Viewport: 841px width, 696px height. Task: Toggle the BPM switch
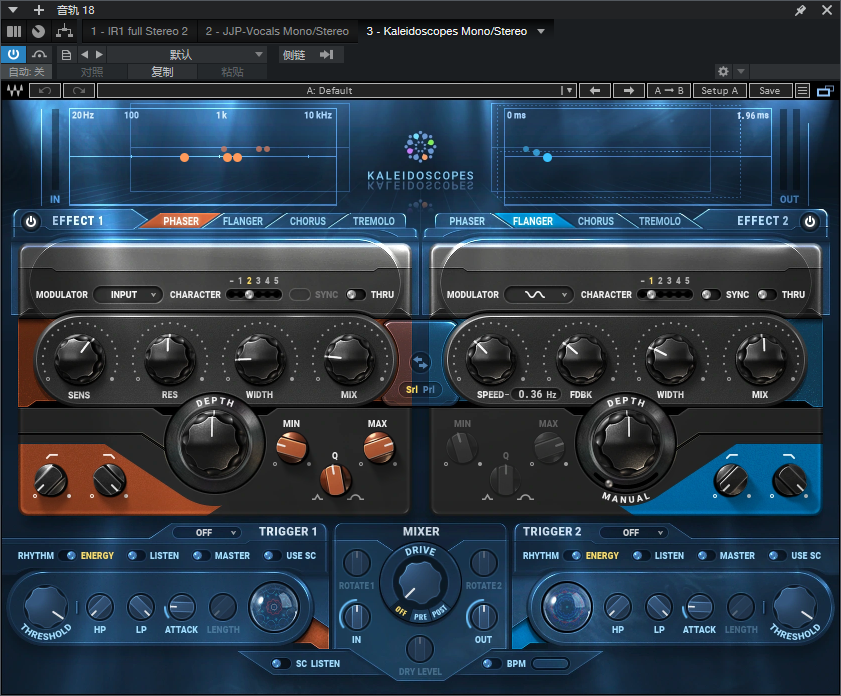(491, 663)
